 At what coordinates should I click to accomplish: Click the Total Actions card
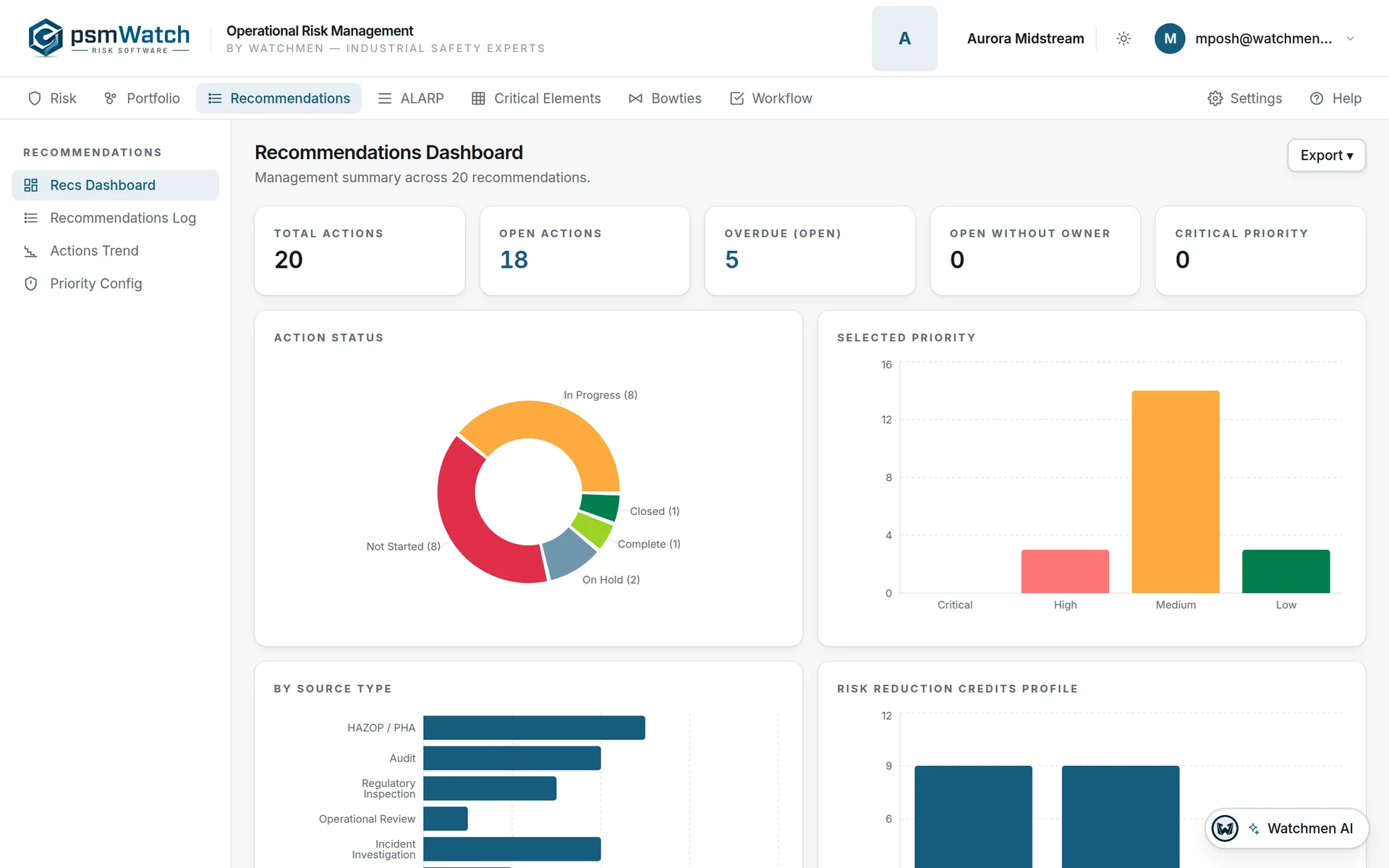pos(360,251)
